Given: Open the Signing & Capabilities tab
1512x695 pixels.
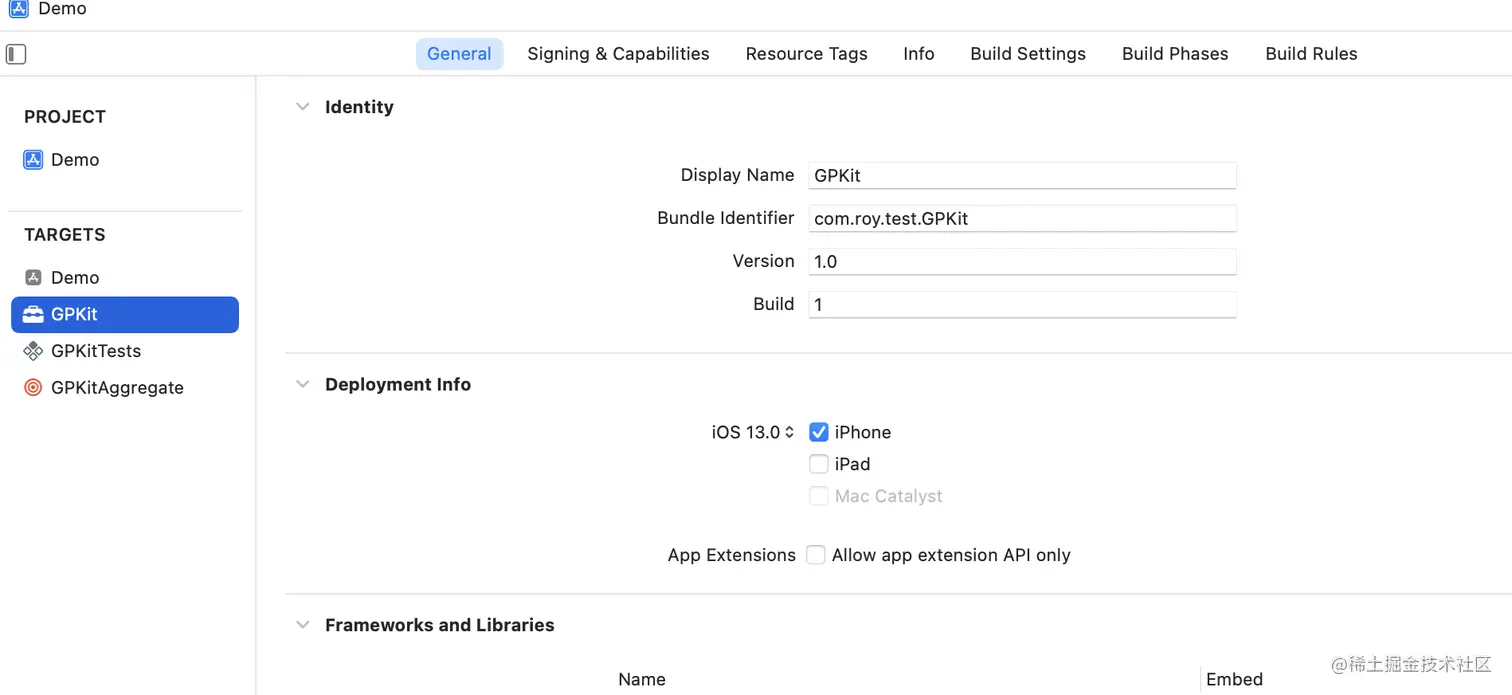Looking at the screenshot, I should pyautogui.click(x=618, y=54).
